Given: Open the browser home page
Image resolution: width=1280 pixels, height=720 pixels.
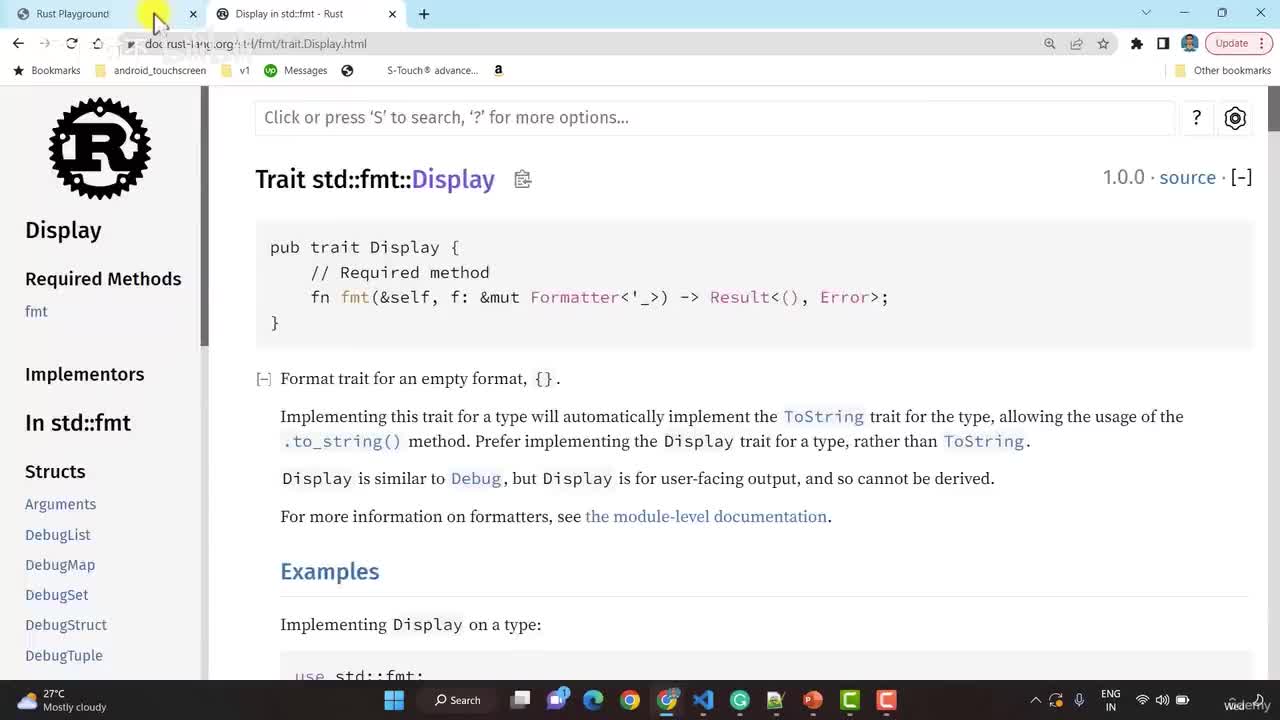Looking at the screenshot, I should (x=98, y=43).
